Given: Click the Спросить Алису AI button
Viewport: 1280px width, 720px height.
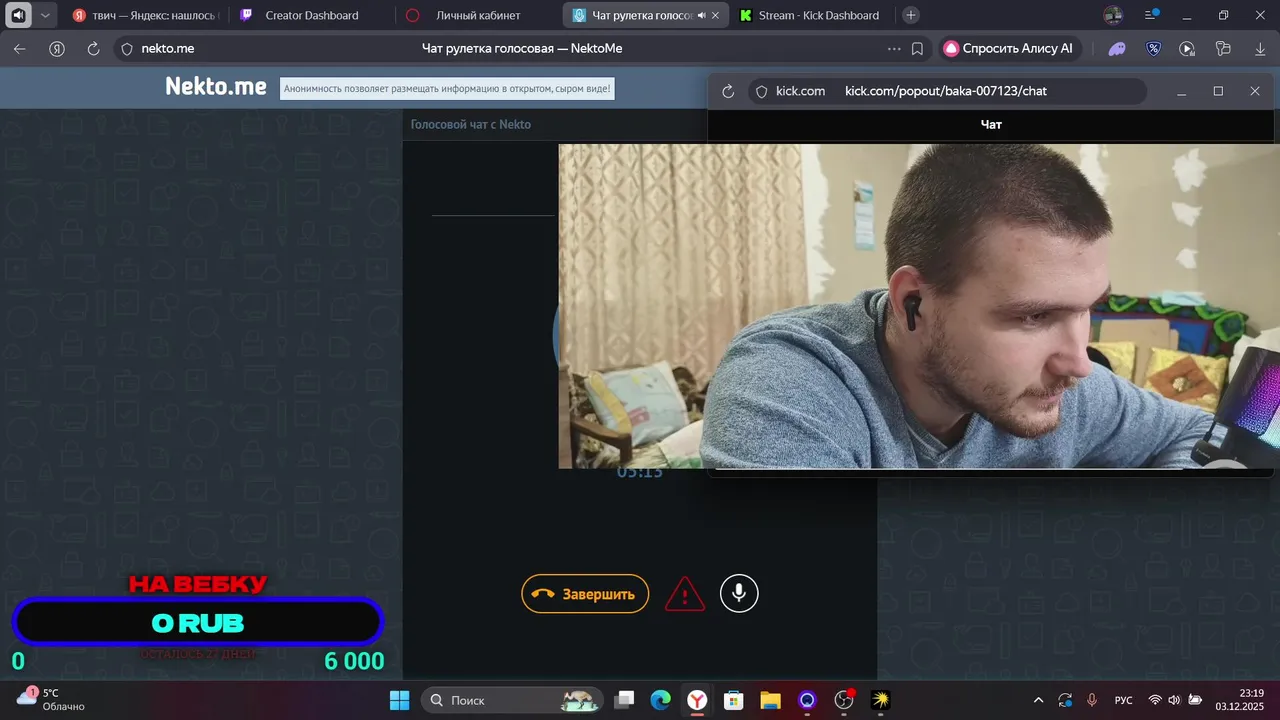Looking at the screenshot, I should click(1009, 48).
